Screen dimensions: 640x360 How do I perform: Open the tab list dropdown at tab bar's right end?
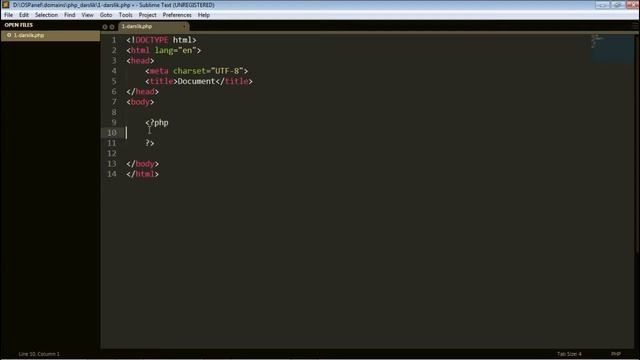635,27
